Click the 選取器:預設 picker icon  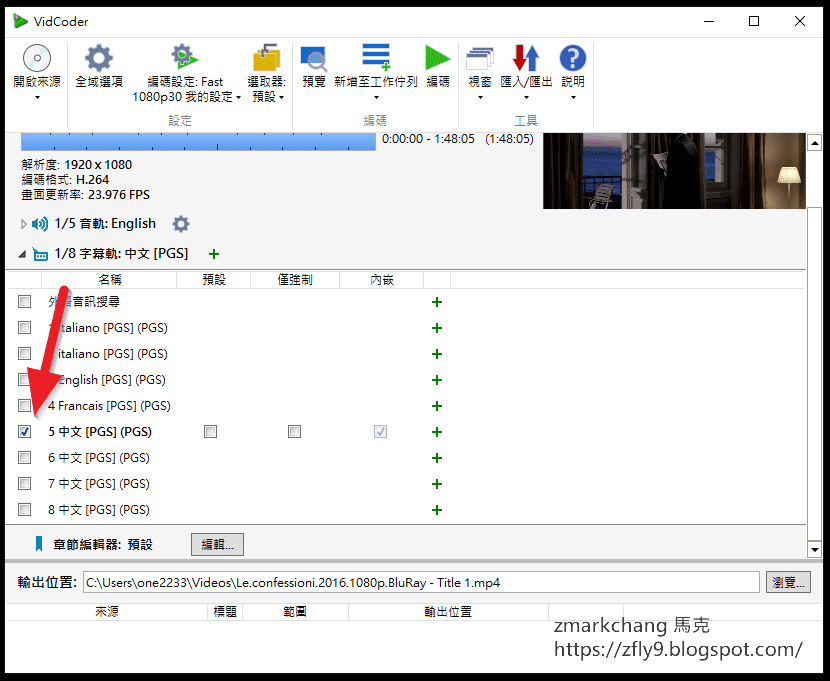pyautogui.click(x=267, y=58)
